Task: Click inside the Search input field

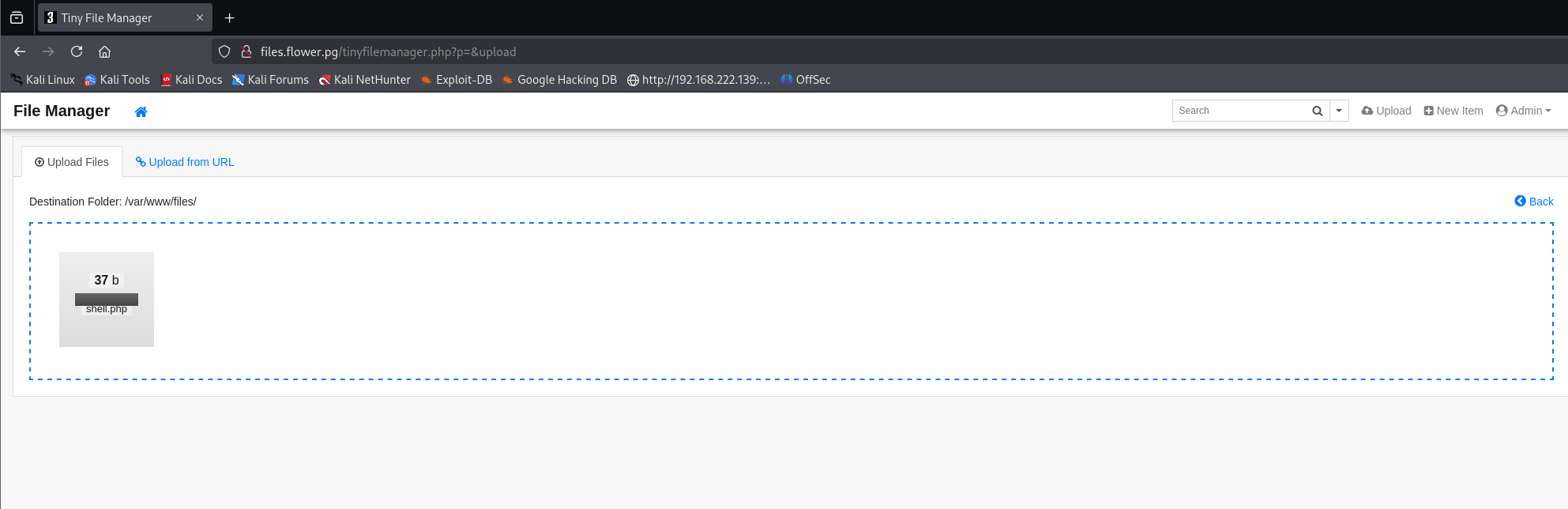Action: (1239, 111)
